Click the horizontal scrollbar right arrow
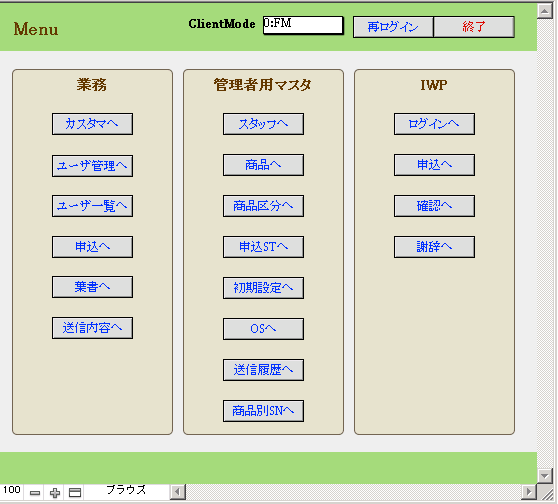558x504 pixels. (529, 492)
